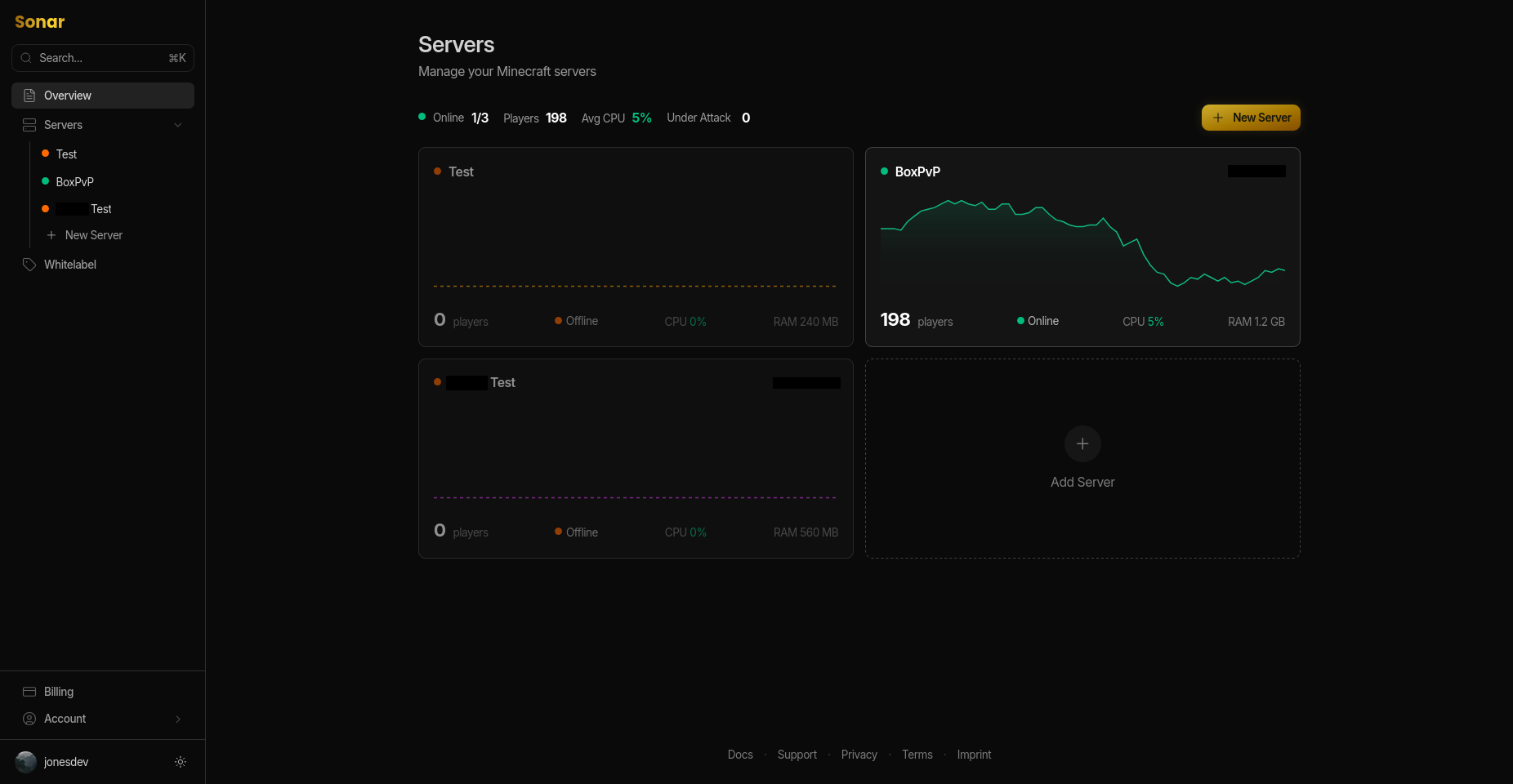Screen dimensions: 1513x784
Task: Open the Imprint footer link
Action: pyautogui.click(x=974, y=755)
